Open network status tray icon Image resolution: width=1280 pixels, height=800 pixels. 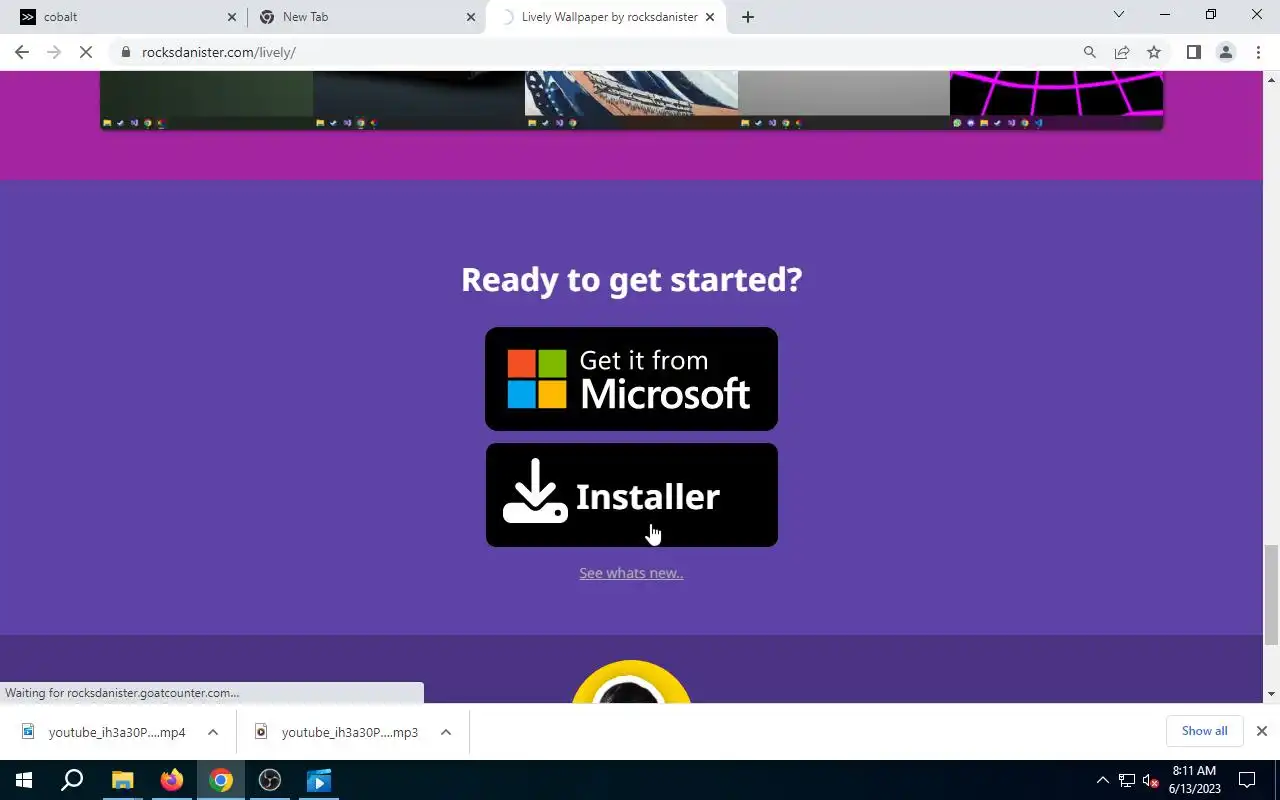pyautogui.click(x=1127, y=780)
